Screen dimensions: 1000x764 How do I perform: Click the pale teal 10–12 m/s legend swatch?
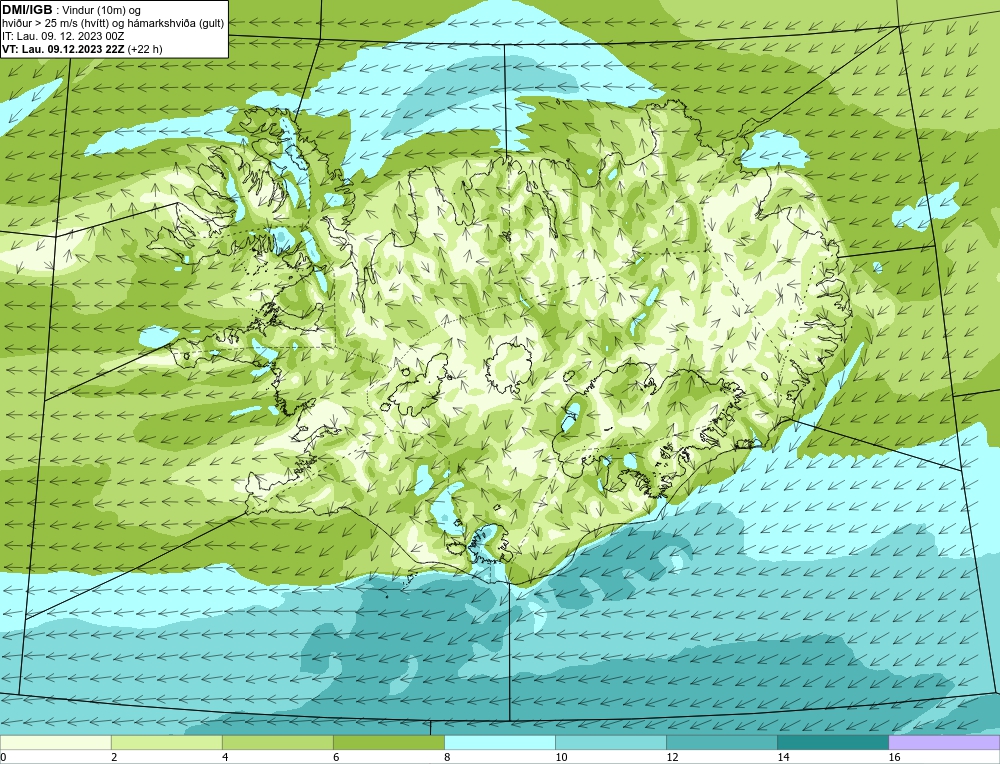tap(610, 742)
